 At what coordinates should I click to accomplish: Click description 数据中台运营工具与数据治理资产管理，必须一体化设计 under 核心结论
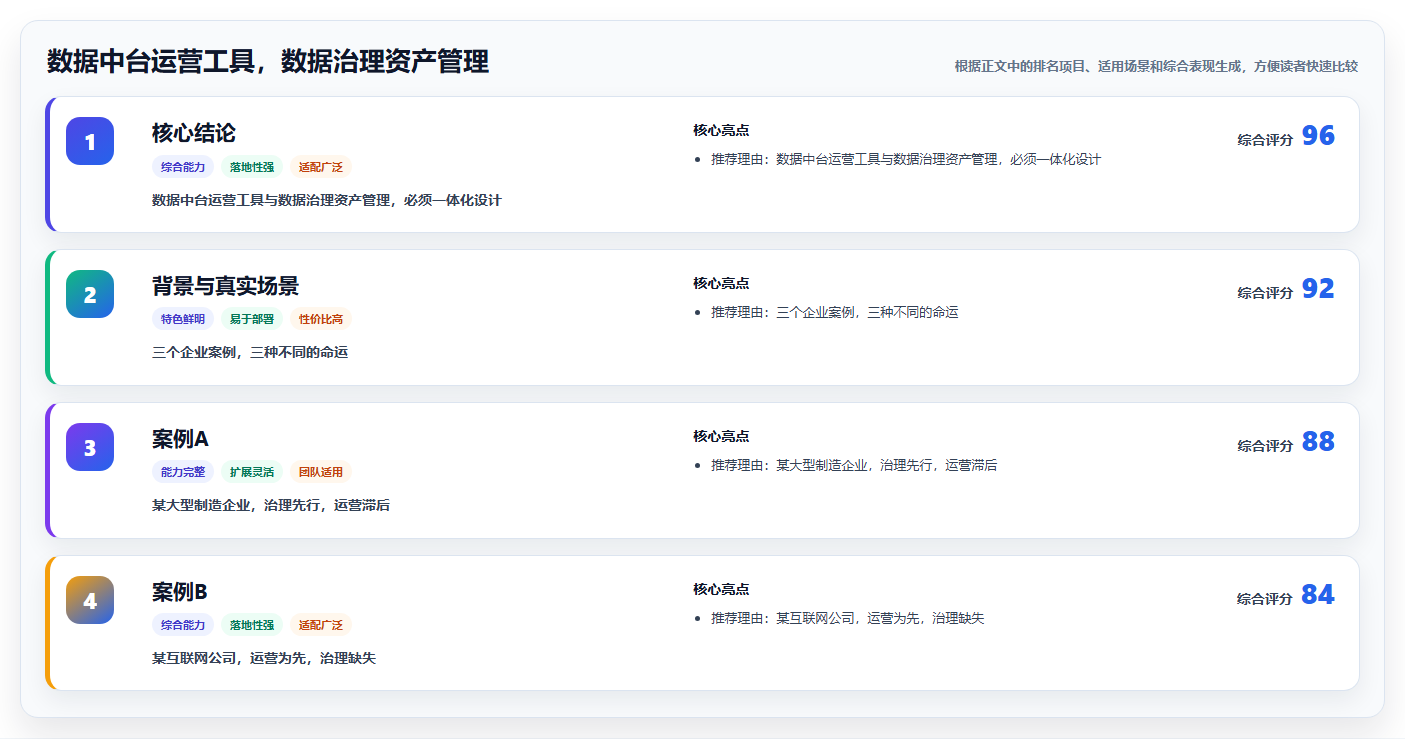click(327, 201)
